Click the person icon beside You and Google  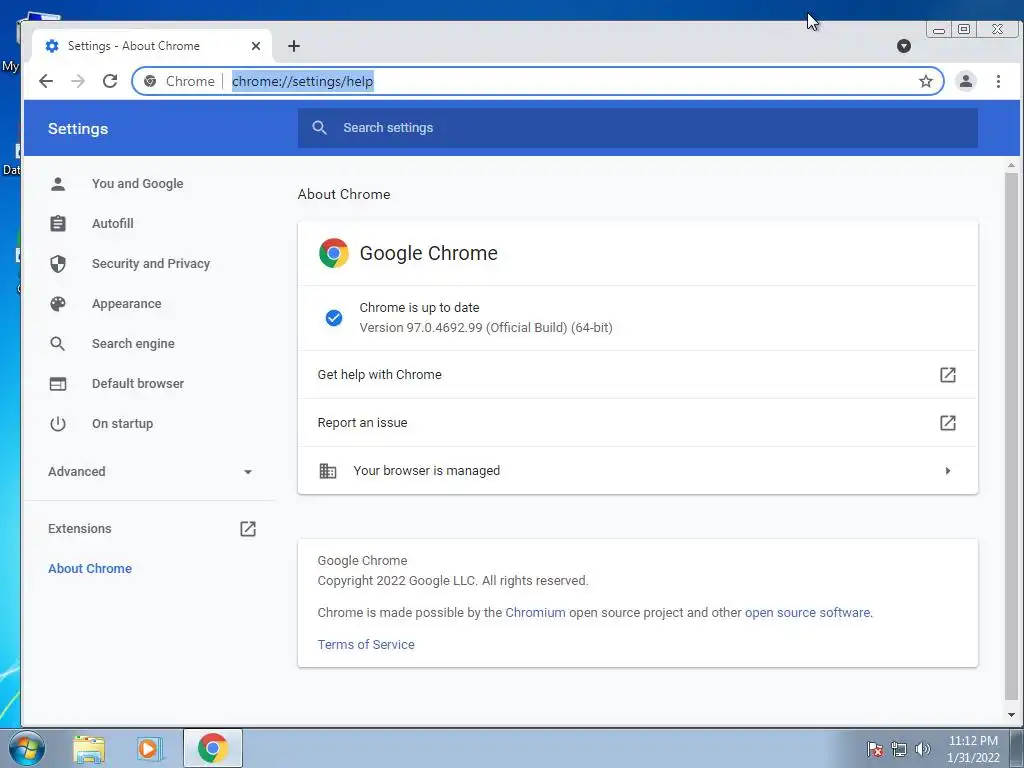point(57,184)
